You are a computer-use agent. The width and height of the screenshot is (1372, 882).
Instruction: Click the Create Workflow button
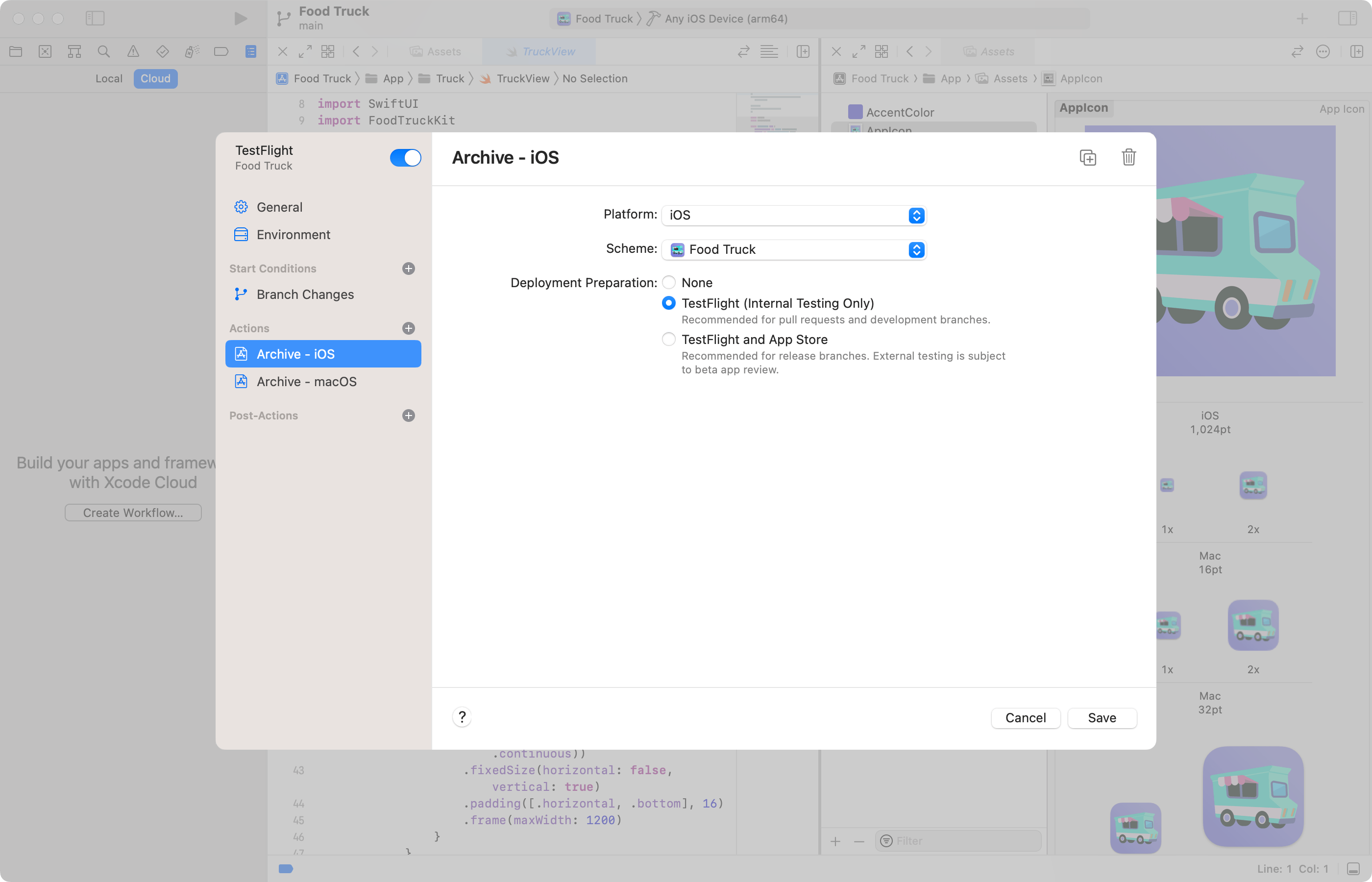tap(133, 512)
